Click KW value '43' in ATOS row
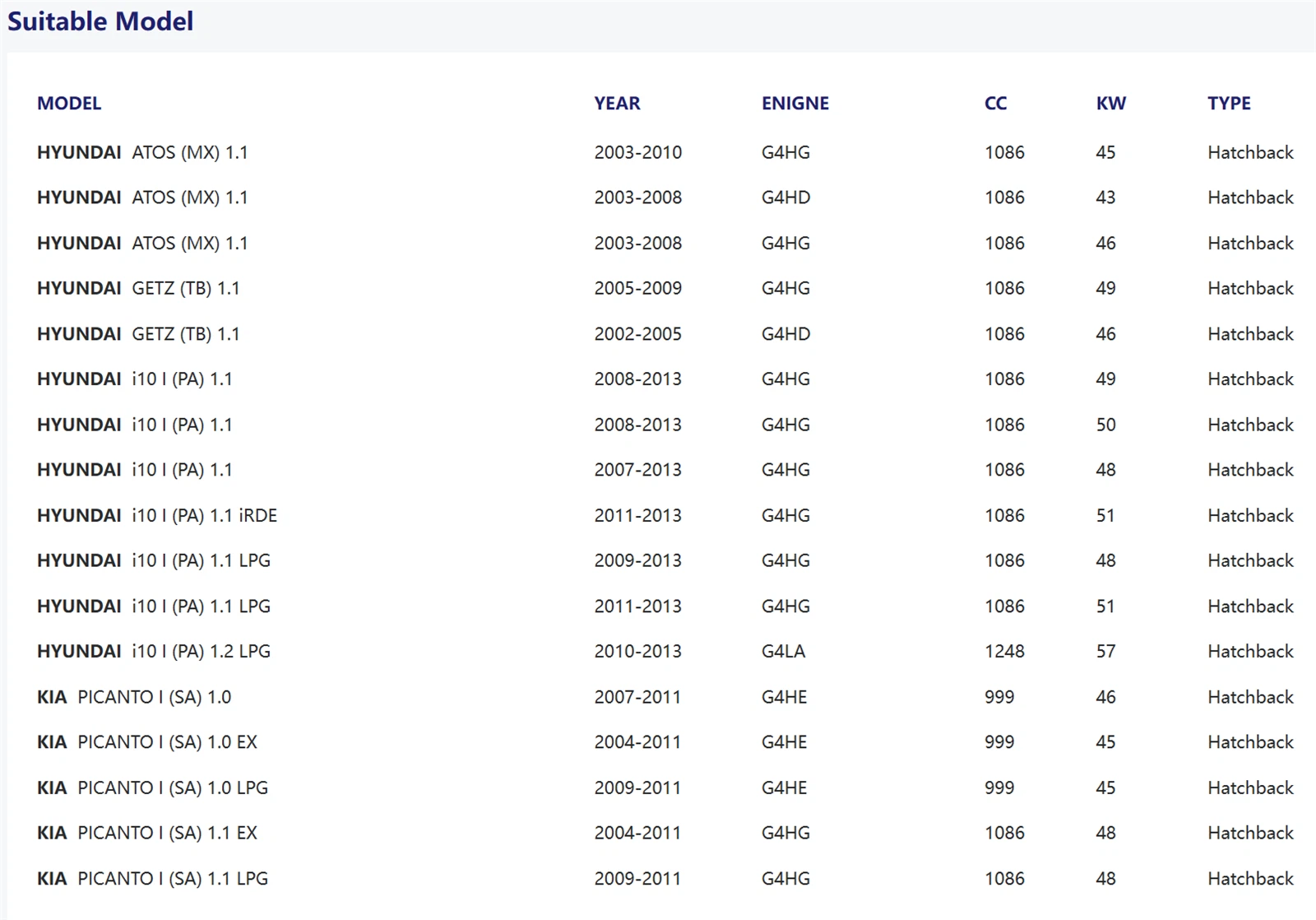The height and width of the screenshot is (920, 1316). [1105, 197]
